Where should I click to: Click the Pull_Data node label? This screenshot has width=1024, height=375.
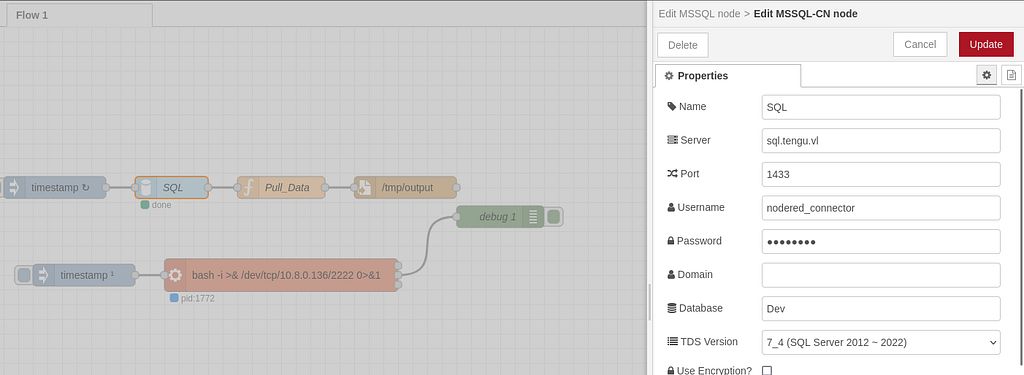[x=287, y=188]
